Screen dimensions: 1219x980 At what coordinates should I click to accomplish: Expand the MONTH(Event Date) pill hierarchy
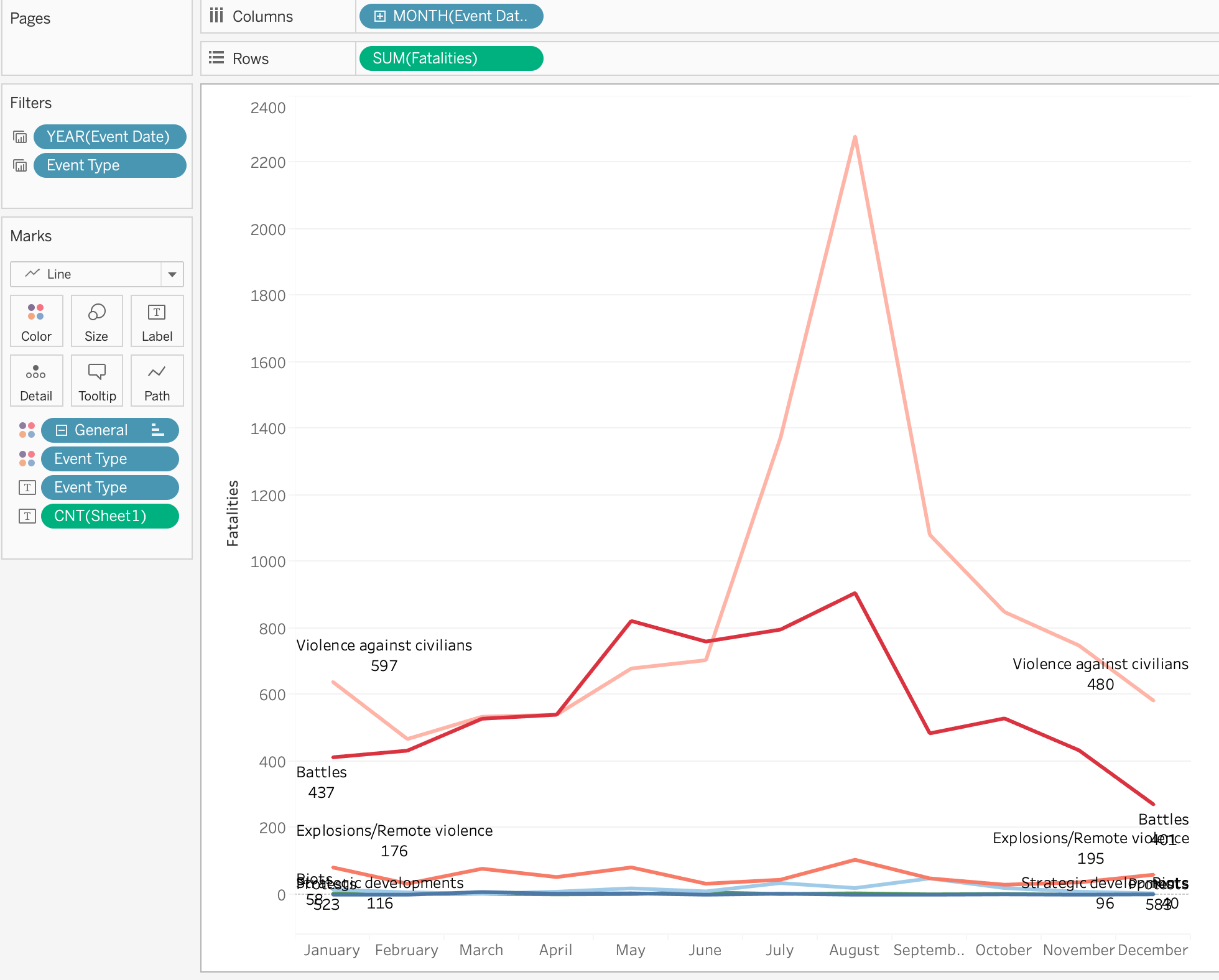[x=380, y=16]
